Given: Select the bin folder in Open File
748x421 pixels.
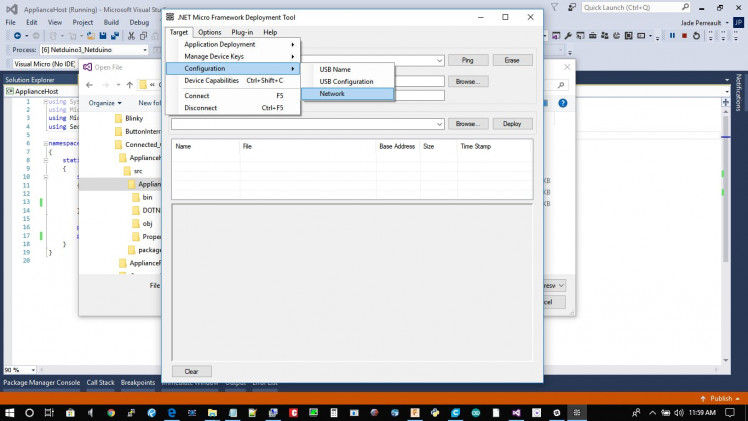Looking at the screenshot, I should point(142,197).
